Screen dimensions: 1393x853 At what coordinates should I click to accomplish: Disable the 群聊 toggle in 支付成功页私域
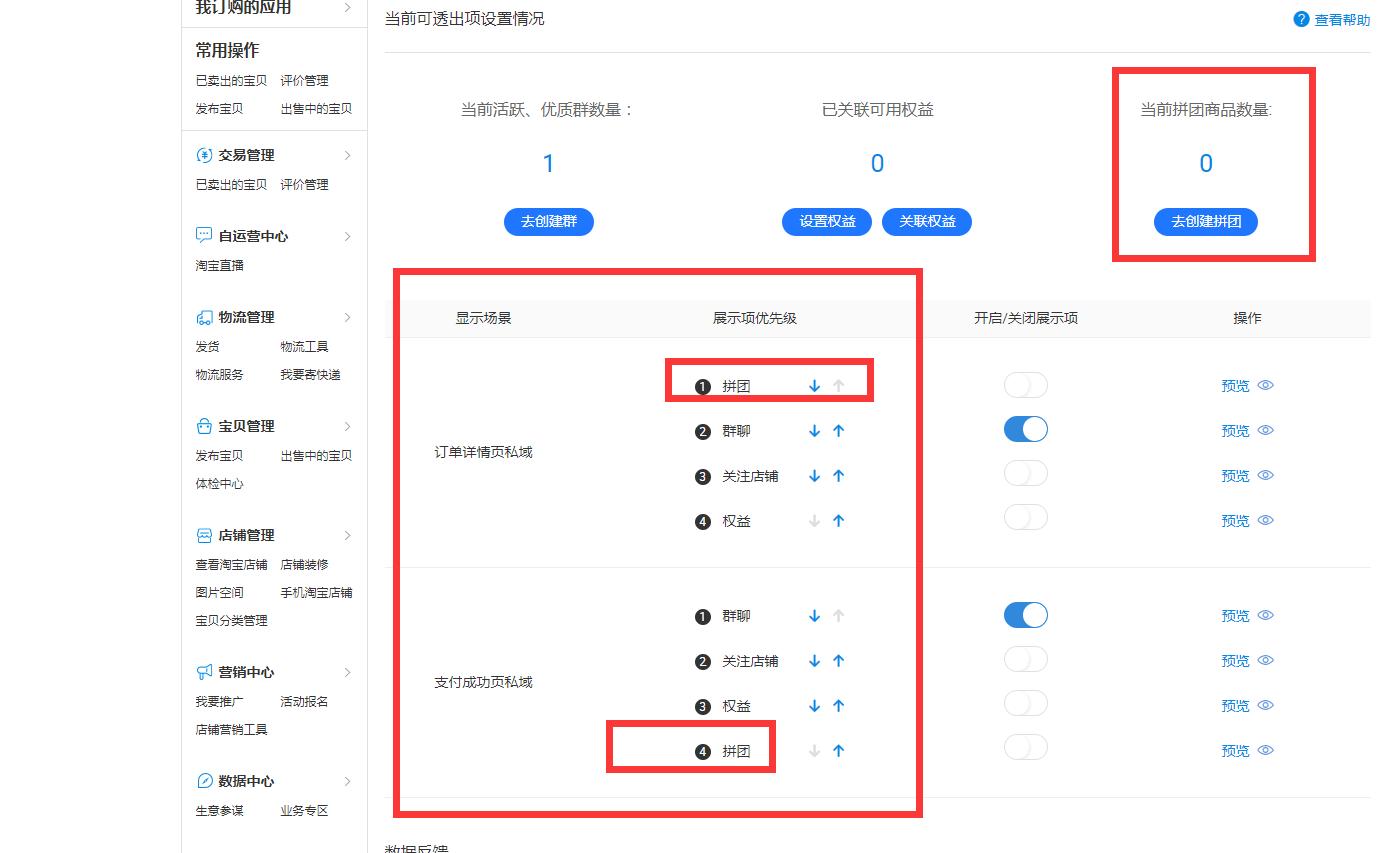[x=1025, y=615]
